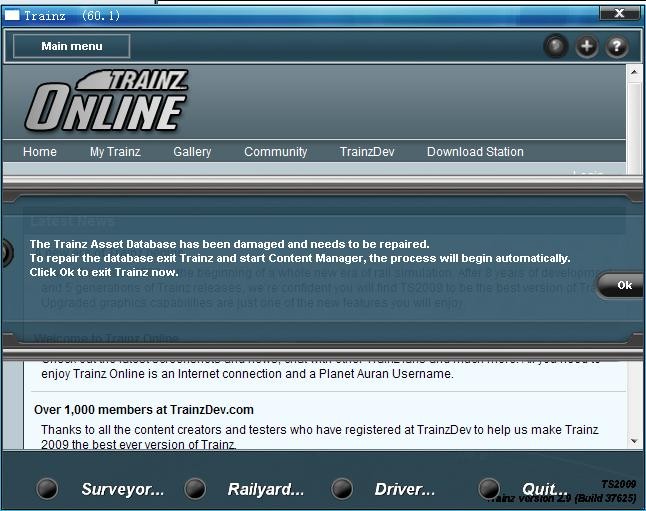Click the round bullet beside Driver

[342, 489]
